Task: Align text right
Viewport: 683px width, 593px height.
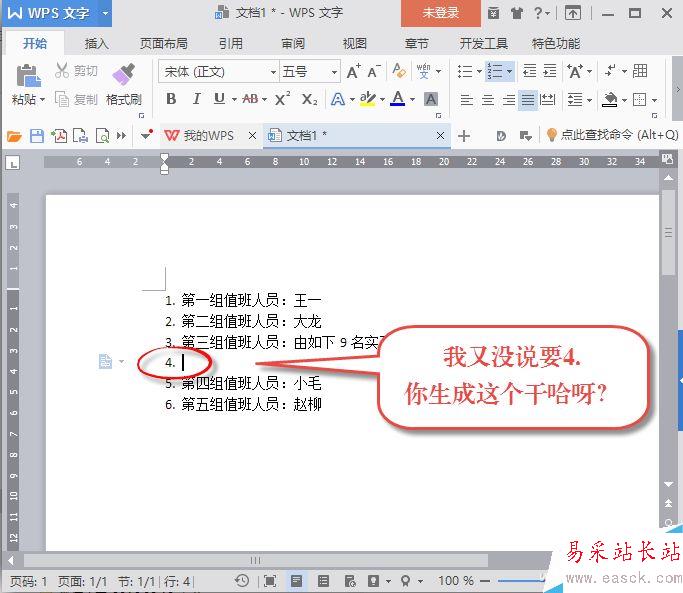Action: (508, 100)
